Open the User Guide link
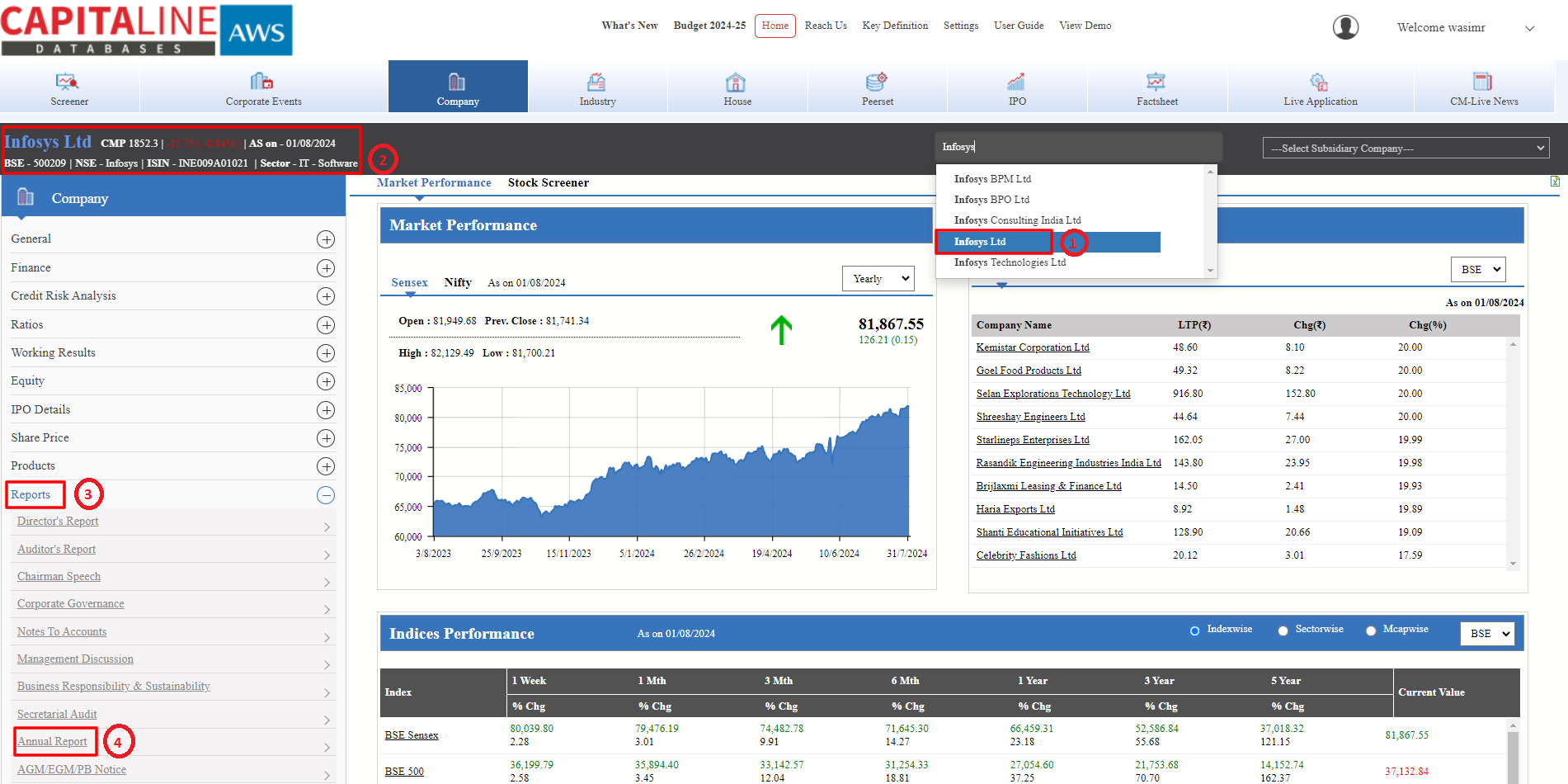Image resolution: width=1568 pixels, height=784 pixels. (1019, 26)
